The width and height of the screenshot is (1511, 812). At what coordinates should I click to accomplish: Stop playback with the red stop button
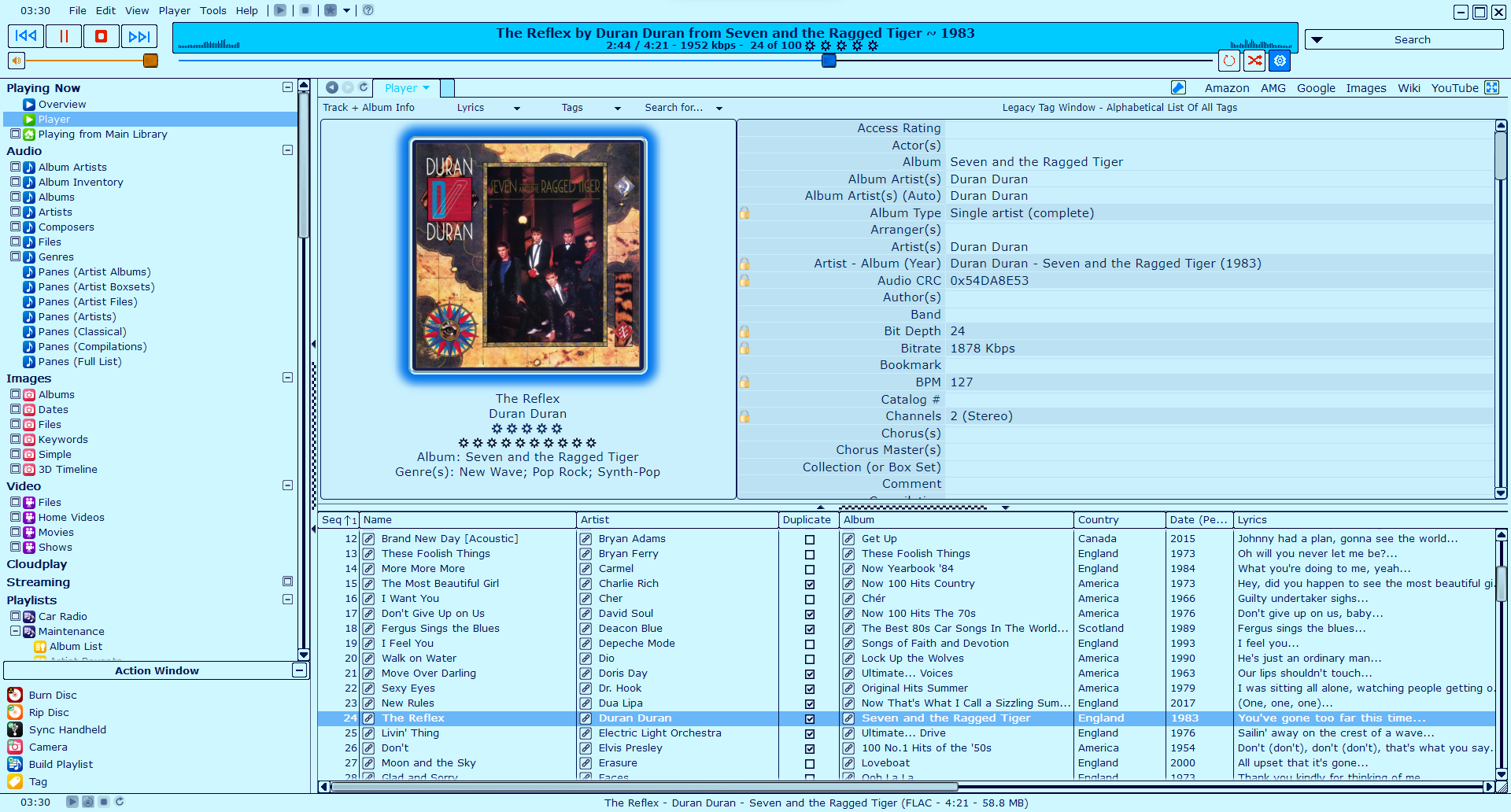[x=101, y=36]
